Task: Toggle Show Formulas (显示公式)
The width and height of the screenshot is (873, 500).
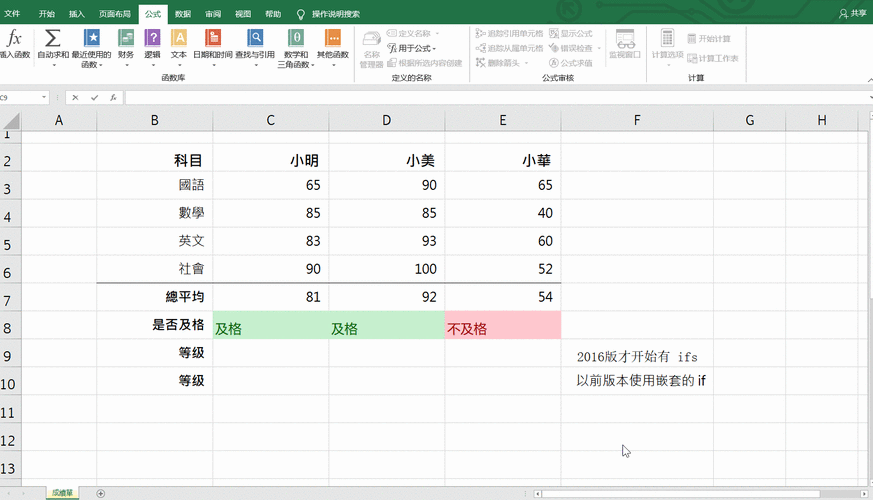Action: [x=571, y=33]
